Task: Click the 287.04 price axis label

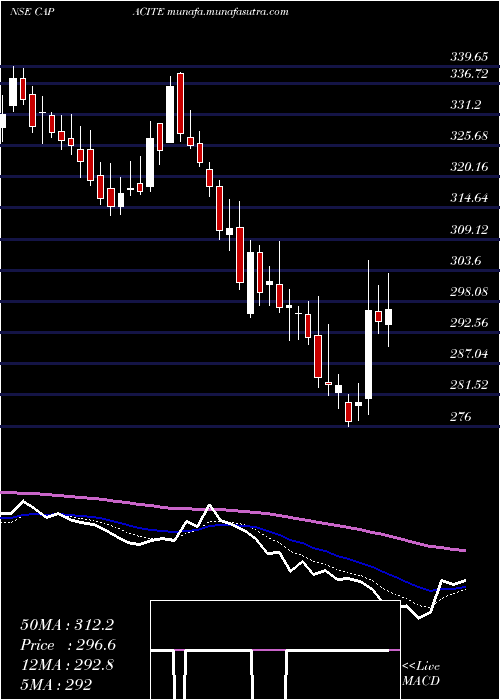Action: tap(470, 354)
